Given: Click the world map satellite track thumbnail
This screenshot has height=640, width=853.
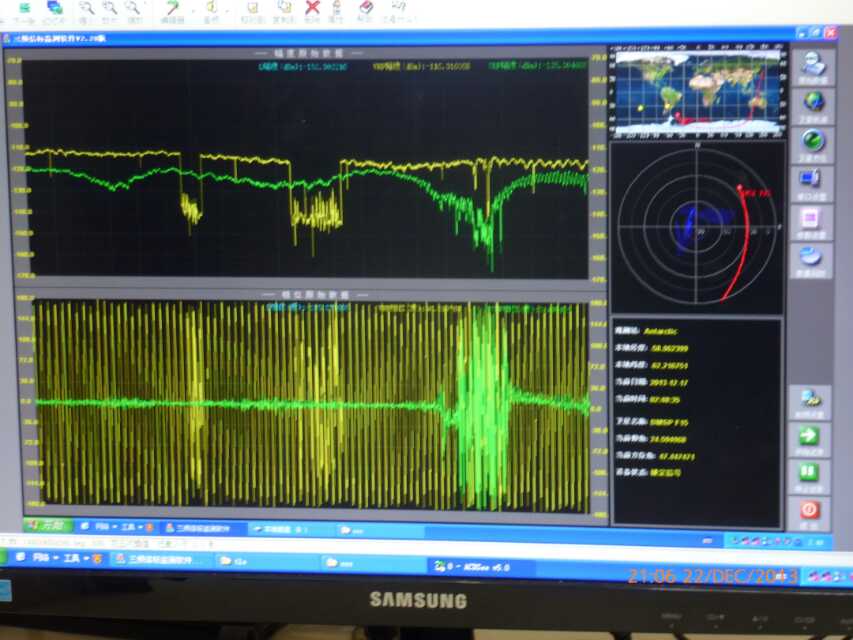Looking at the screenshot, I should click(x=697, y=92).
